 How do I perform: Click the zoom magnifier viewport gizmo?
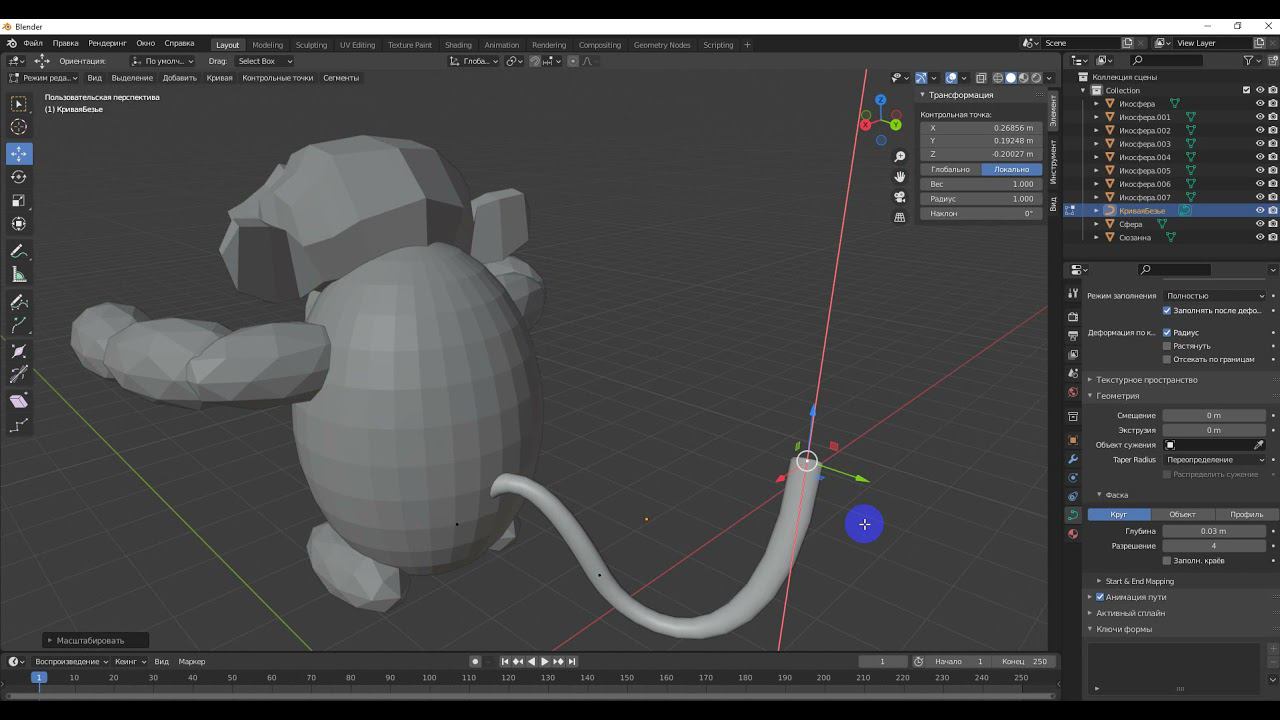pos(900,157)
